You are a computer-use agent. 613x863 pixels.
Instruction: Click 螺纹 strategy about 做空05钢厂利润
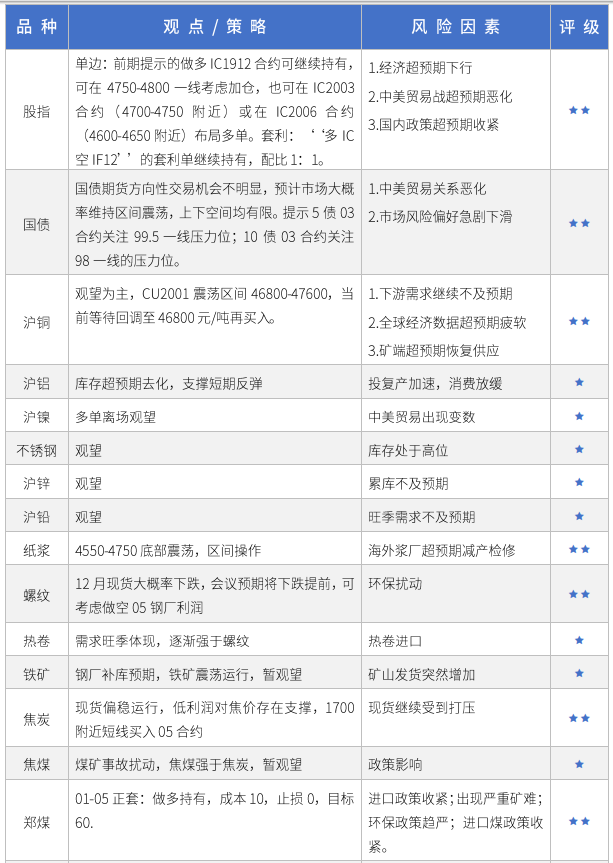pos(215,596)
